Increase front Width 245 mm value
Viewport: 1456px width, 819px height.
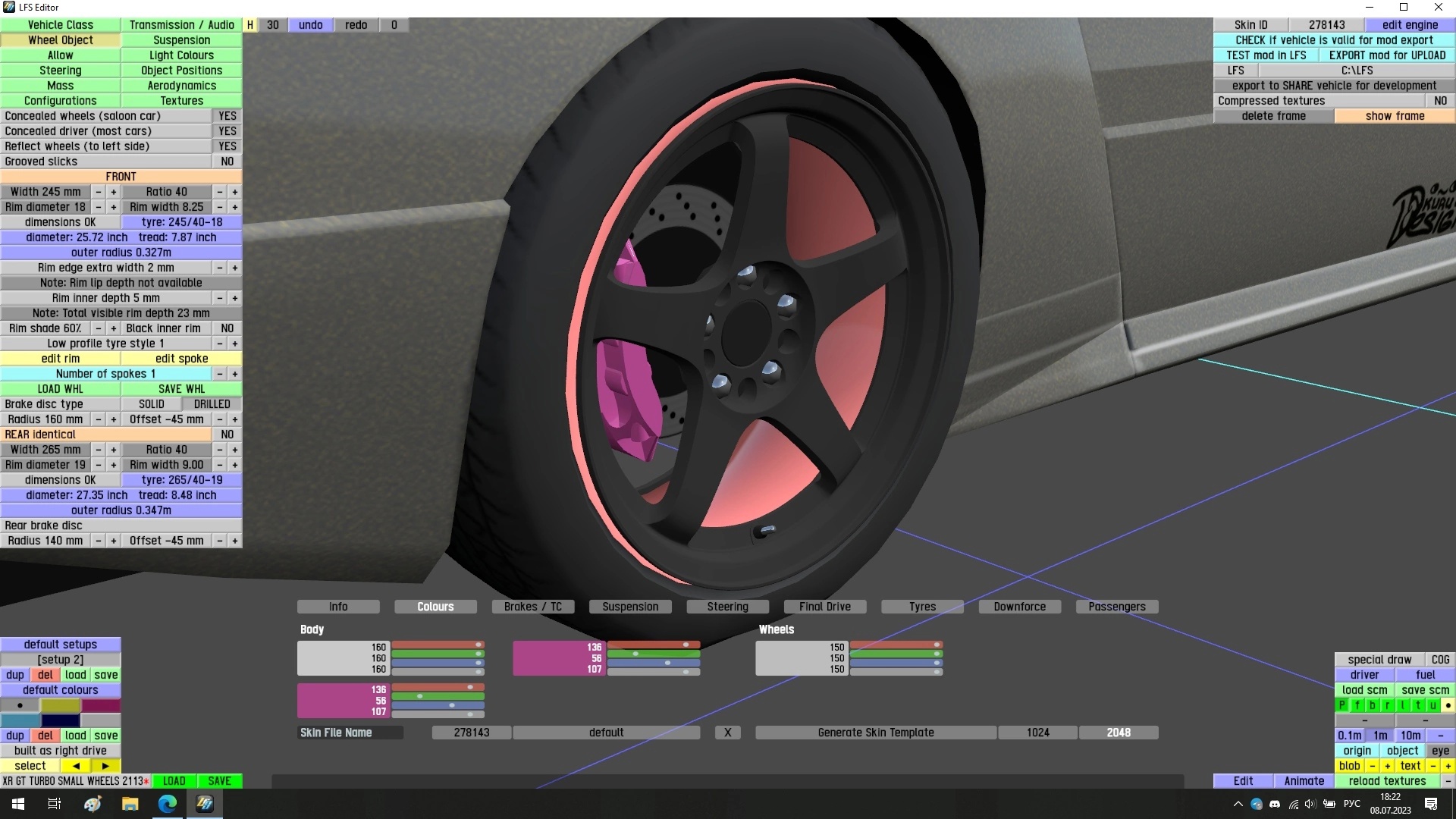tap(114, 192)
